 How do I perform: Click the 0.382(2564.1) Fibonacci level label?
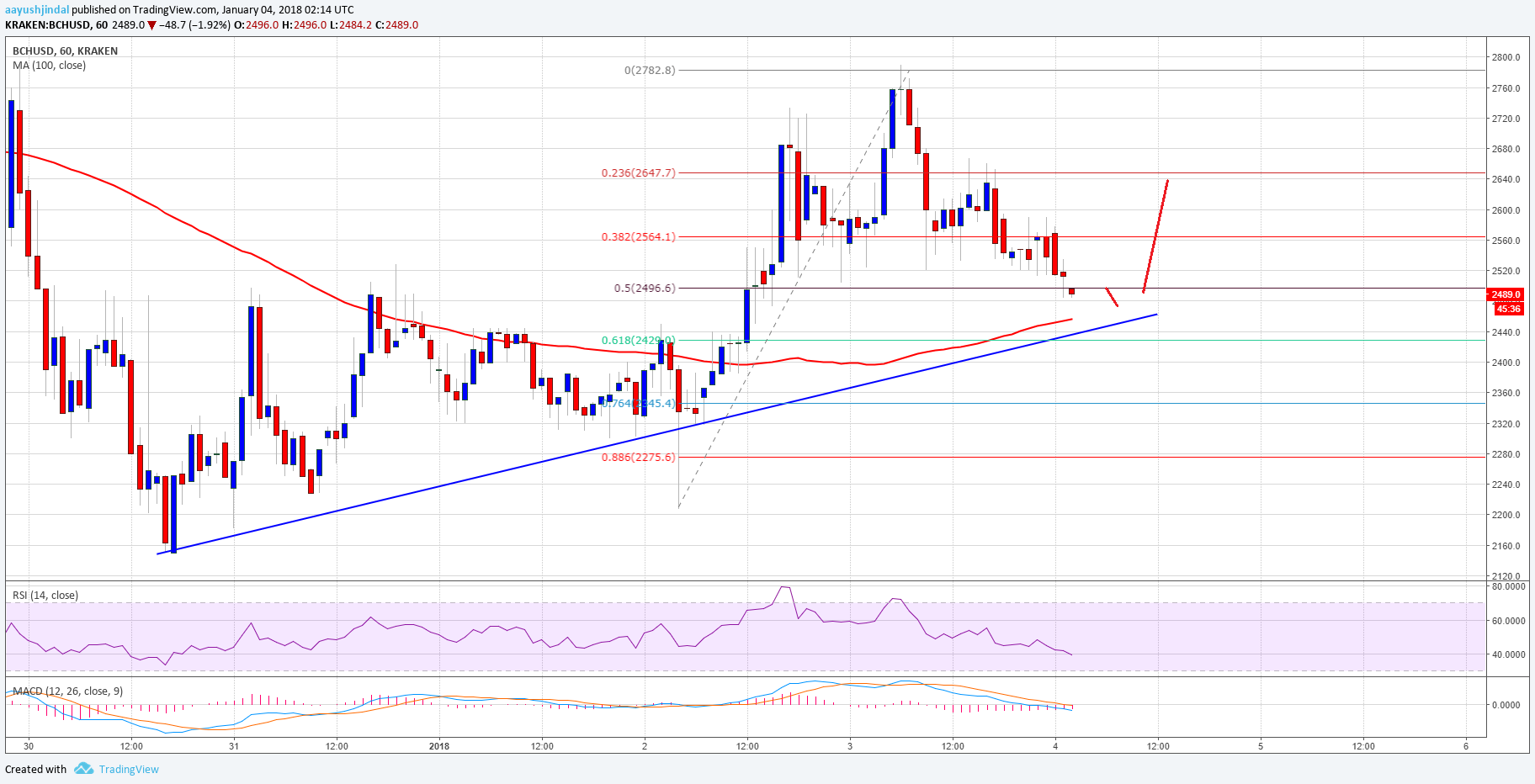click(638, 237)
